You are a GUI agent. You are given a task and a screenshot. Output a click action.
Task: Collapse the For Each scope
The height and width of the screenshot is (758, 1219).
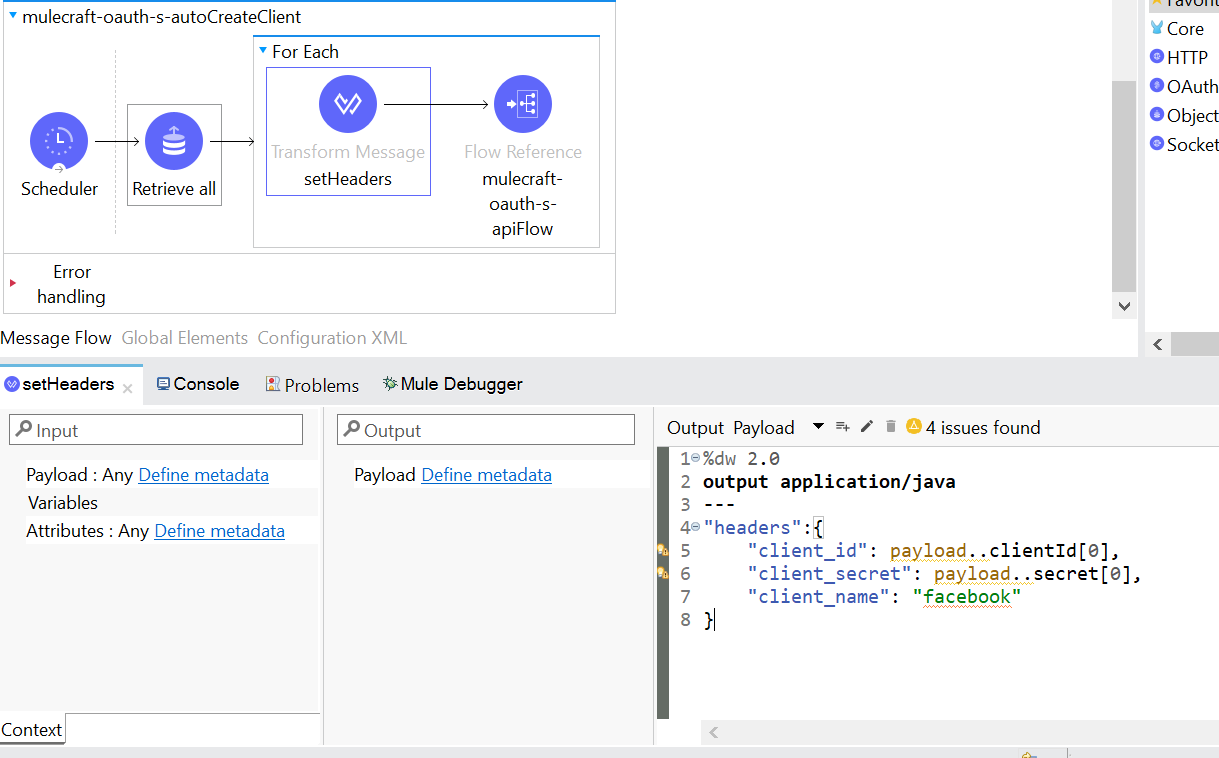click(x=263, y=51)
